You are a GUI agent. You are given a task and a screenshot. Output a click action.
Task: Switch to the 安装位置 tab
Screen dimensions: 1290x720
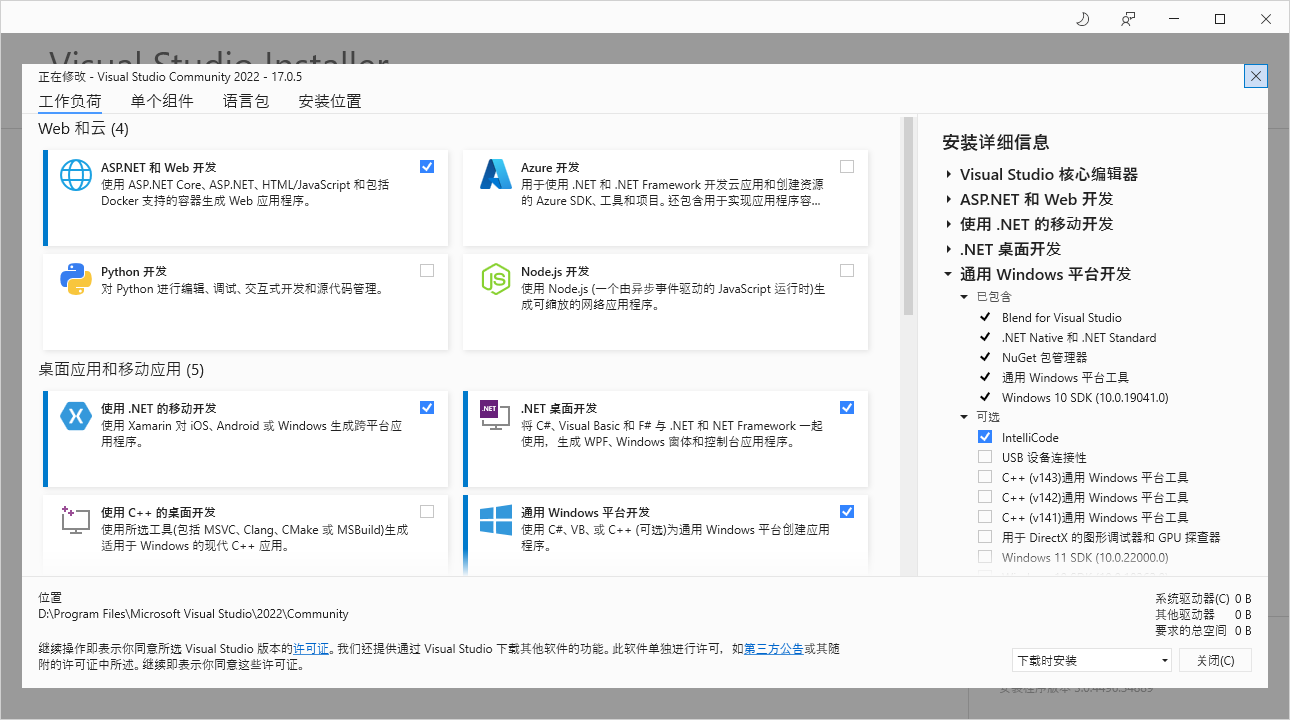pos(330,101)
